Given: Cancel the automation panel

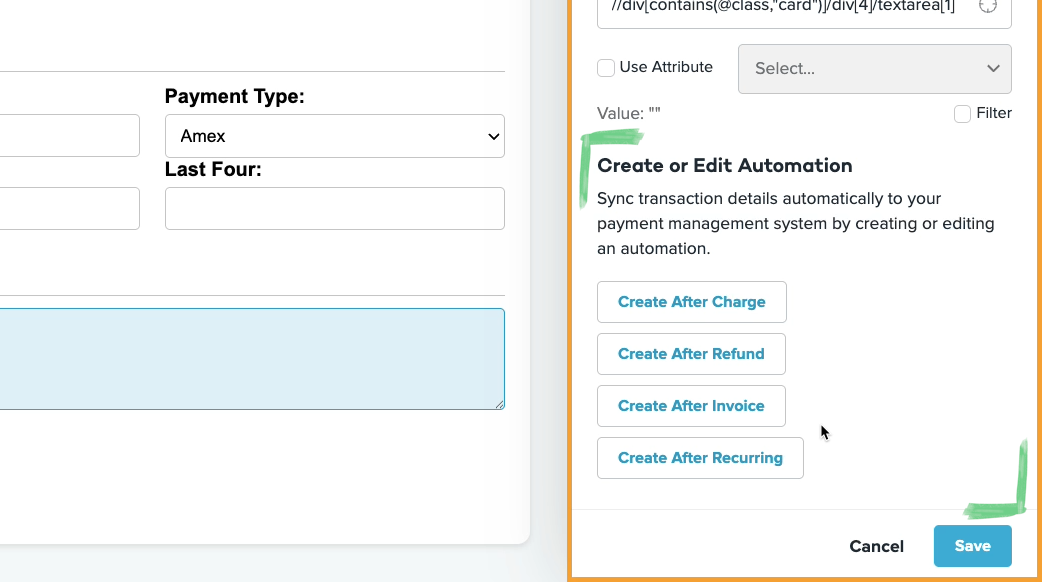Looking at the screenshot, I should coord(877,546).
